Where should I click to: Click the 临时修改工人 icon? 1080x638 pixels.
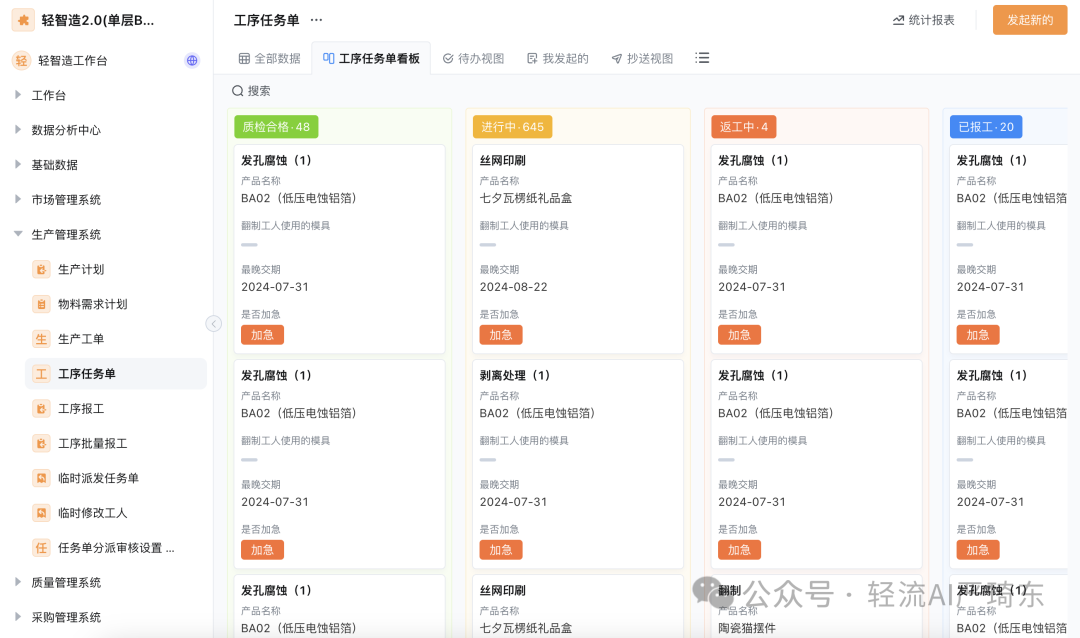(41, 513)
